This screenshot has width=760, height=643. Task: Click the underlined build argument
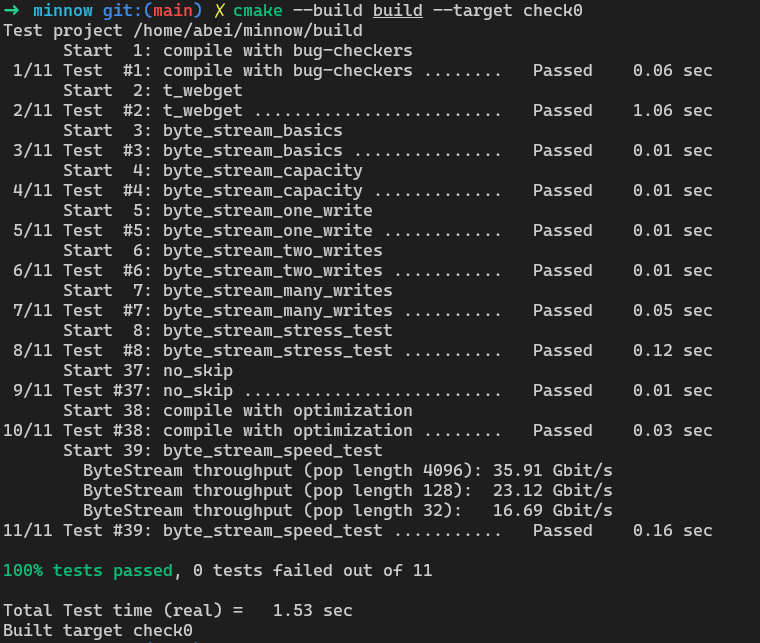[397, 11]
